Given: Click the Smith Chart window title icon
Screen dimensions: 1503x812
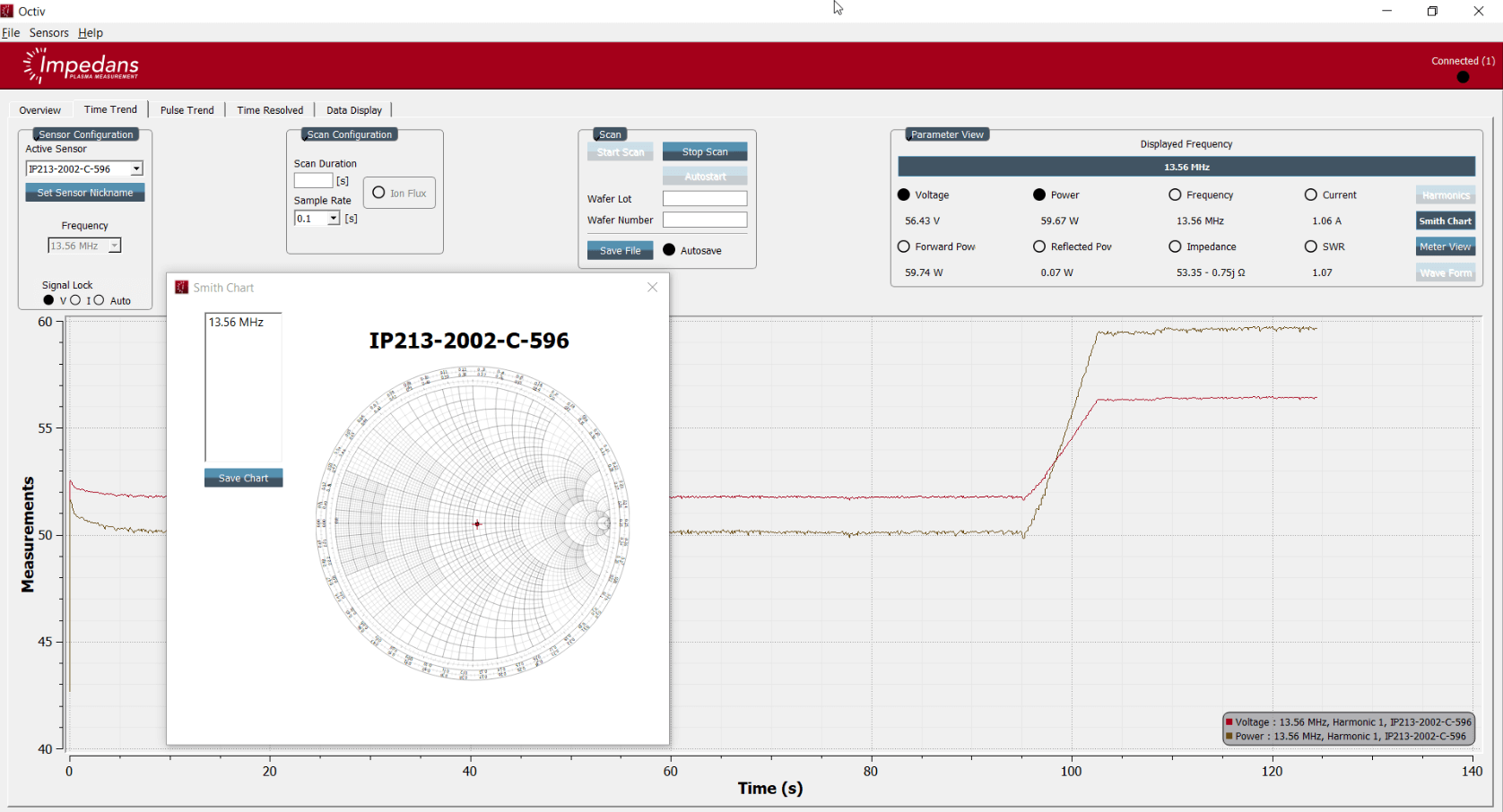Looking at the screenshot, I should (x=181, y=288).
